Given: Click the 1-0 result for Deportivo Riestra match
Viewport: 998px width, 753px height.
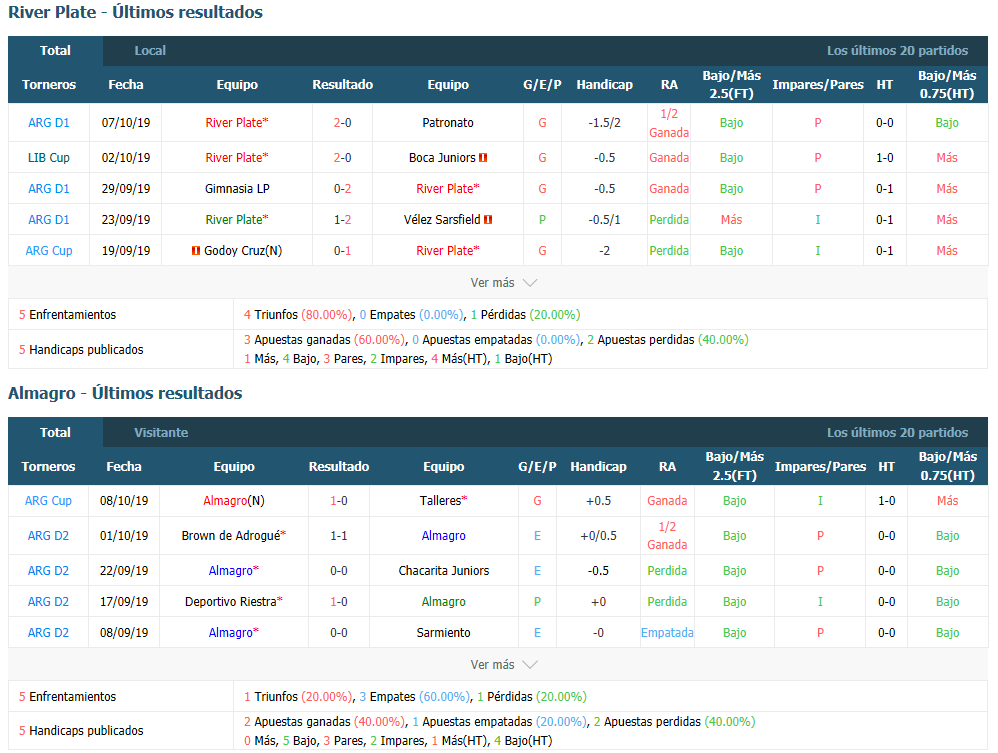Looking at the screenshot, I should [339, 602].
